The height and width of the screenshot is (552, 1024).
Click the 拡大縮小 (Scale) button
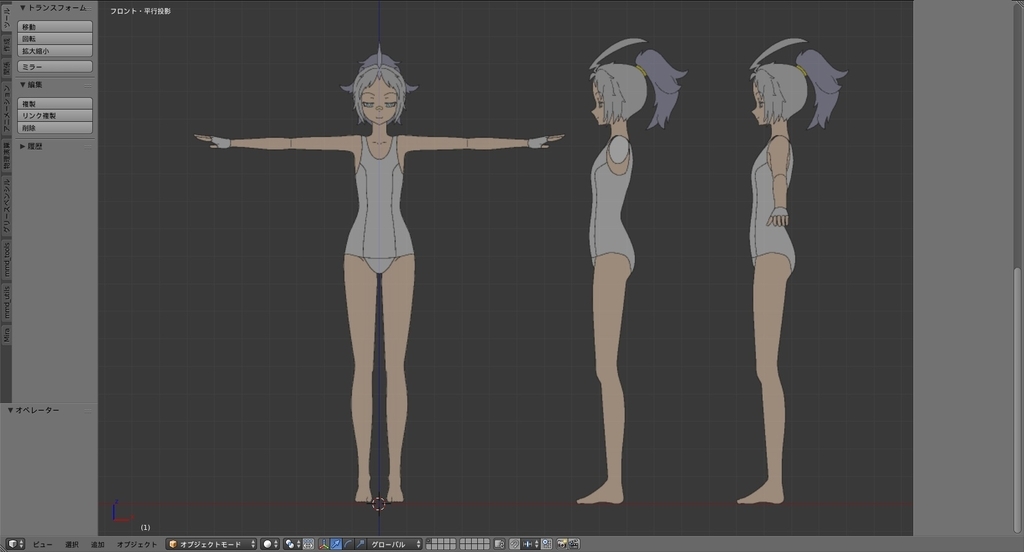[55, 50]
